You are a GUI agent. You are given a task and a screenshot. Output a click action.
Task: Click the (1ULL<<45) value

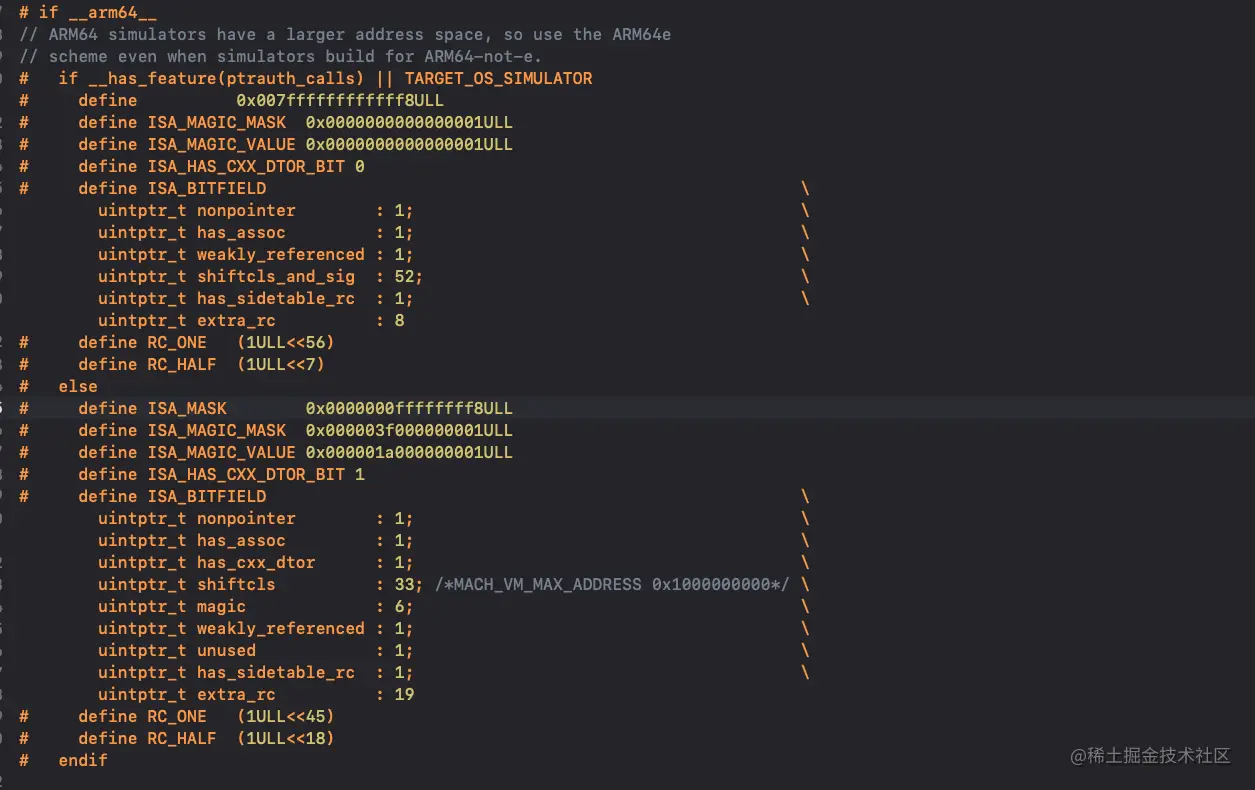[285, 716]
